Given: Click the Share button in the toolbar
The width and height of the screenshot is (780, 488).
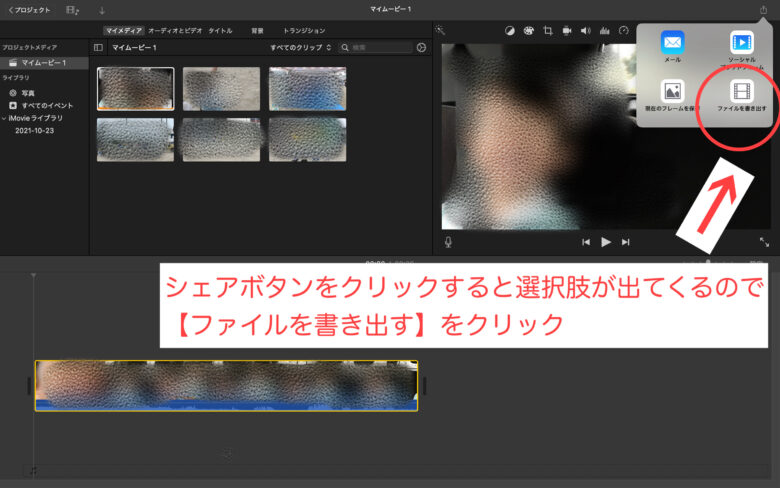Looking at the screenshot, I should [x=764, y=10].
